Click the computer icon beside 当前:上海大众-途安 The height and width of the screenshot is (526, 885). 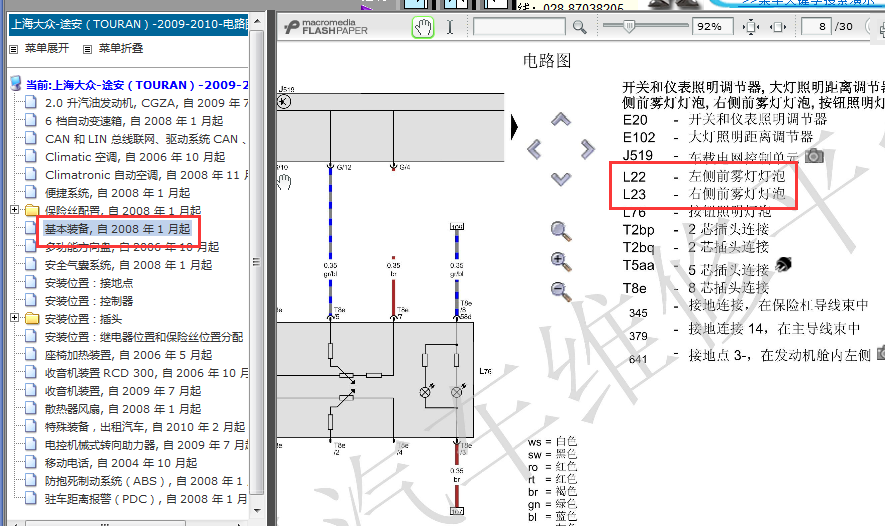click(x=16, y=84)
